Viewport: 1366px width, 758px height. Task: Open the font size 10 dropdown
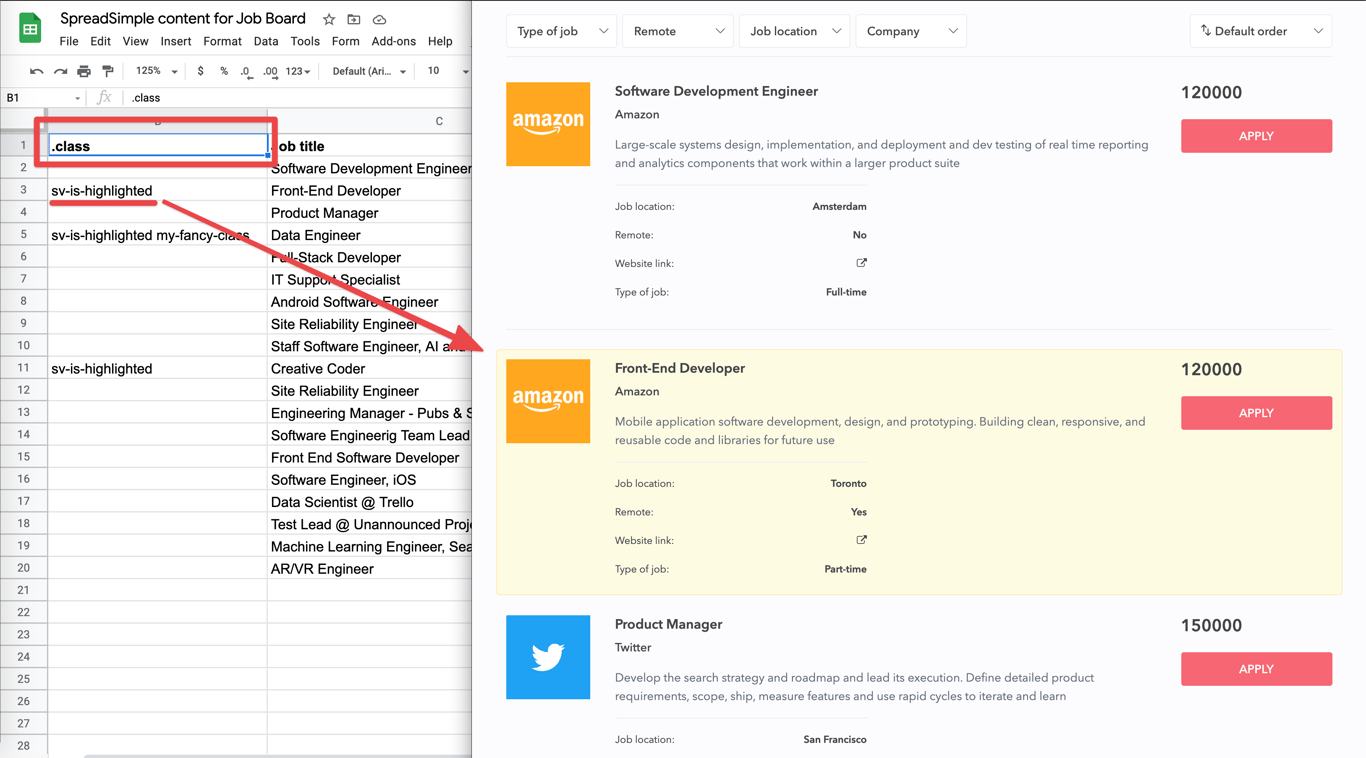click(x=447, y=71)
